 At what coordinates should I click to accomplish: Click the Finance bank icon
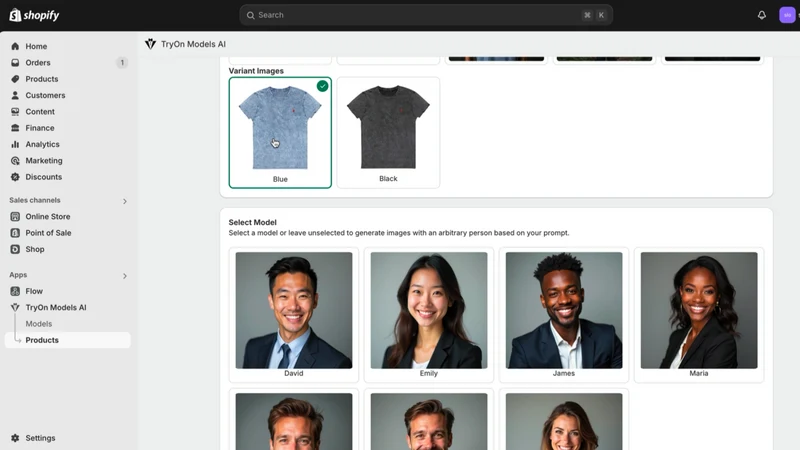click(15, 128)
